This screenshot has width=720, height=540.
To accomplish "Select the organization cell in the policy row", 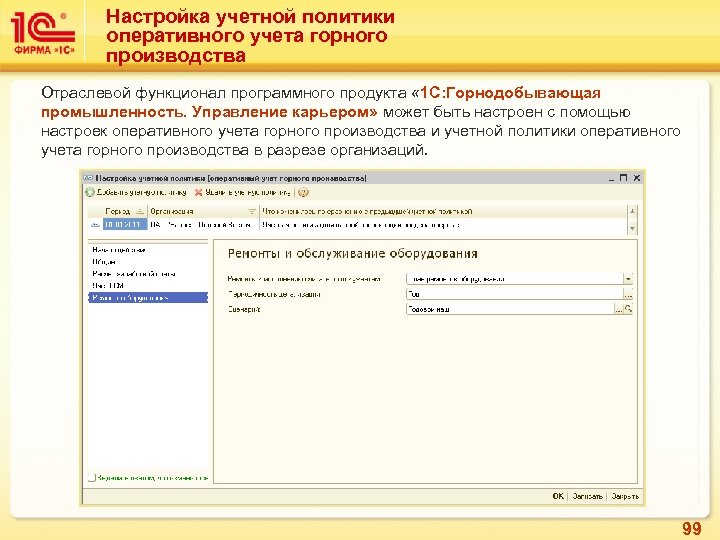I will click(203, 225).
